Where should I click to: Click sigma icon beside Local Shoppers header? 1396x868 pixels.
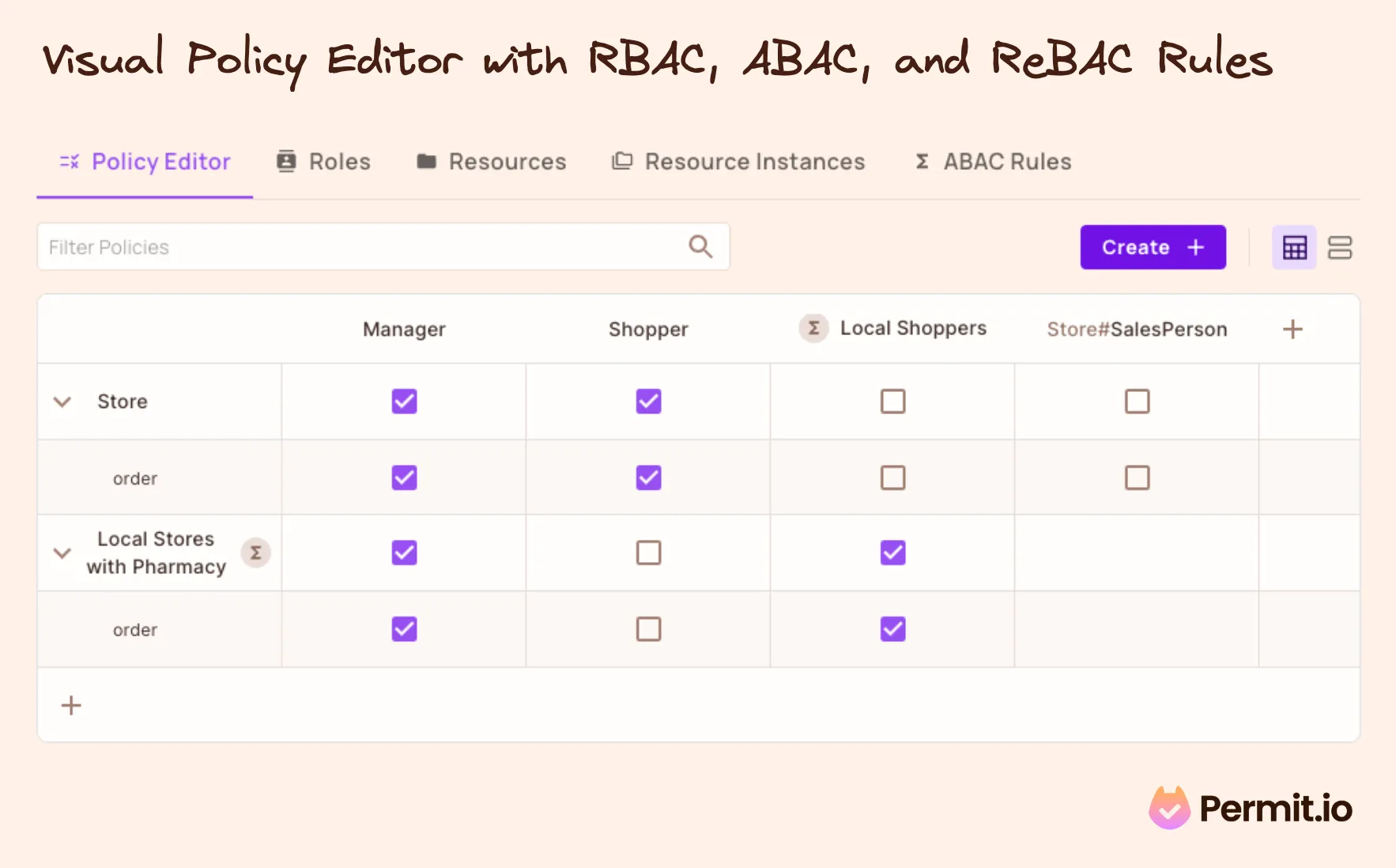pos(813,328)
